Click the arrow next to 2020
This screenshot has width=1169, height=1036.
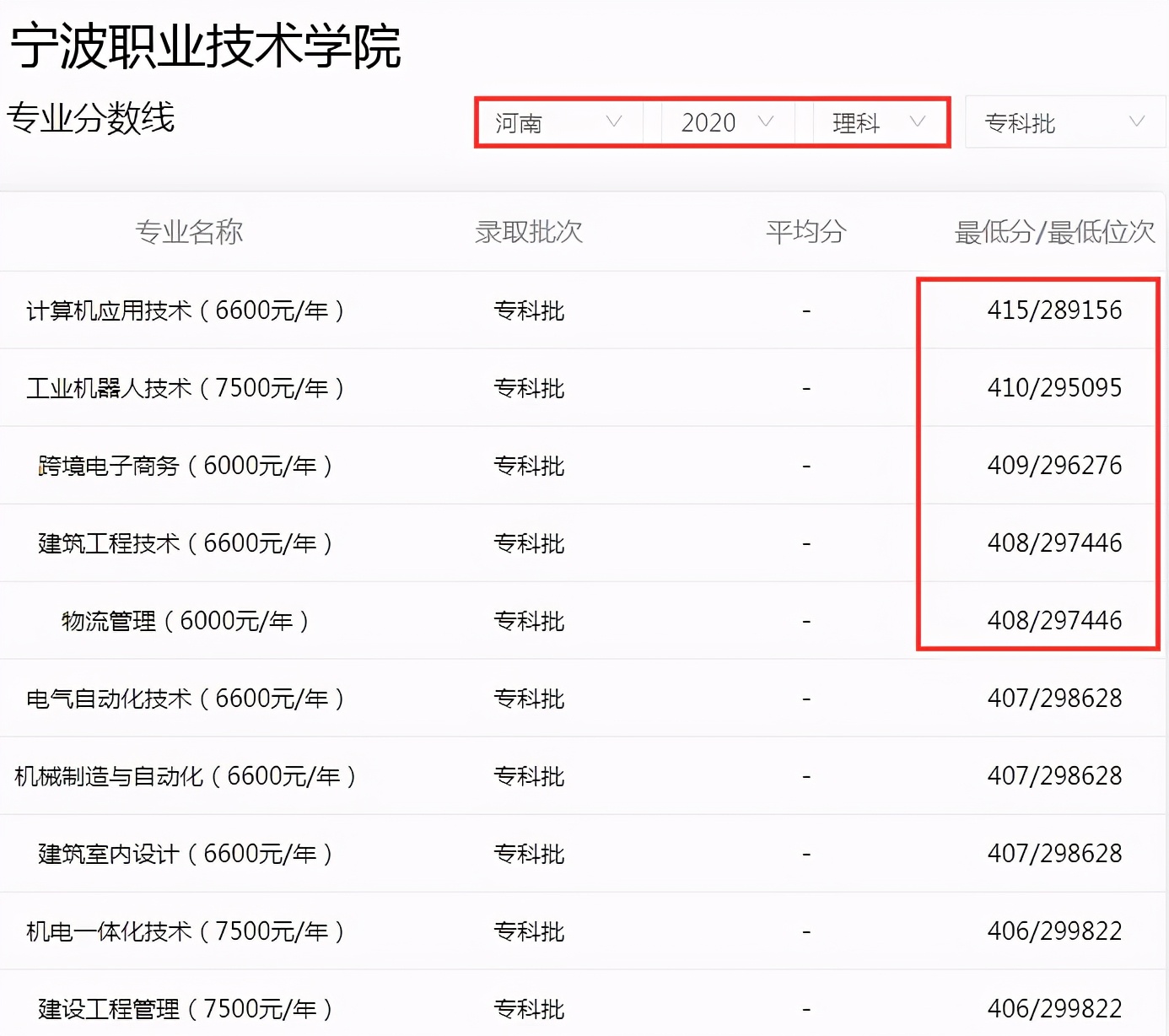[766, 122]
